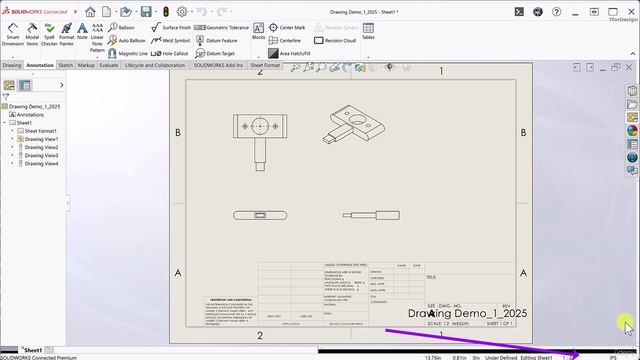Apply Area Hatch/Fill
This screenshot has width=640, height=360.
click(x=289, y=53)
